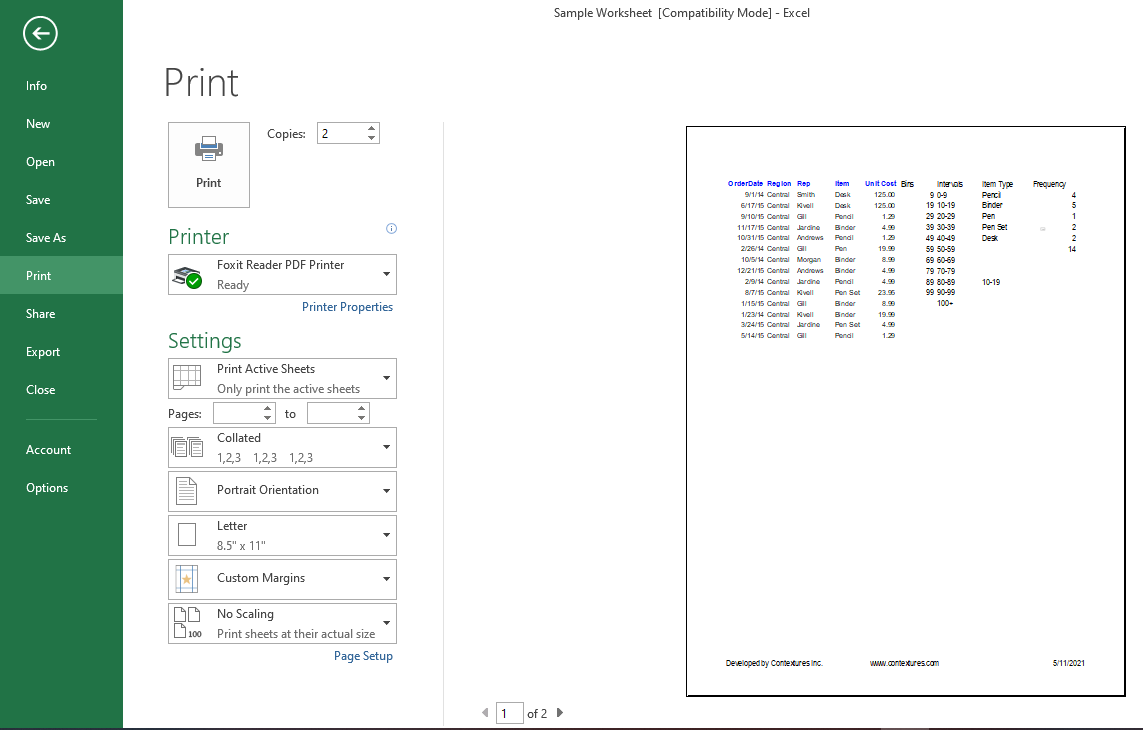Click the back arrow circle icon
Screen dimensions: 1143x730
[x=40, y=34]
